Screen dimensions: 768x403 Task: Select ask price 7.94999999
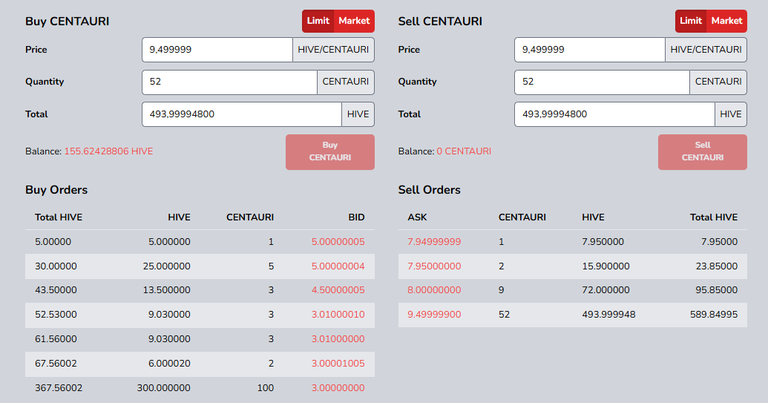(434, 242)
